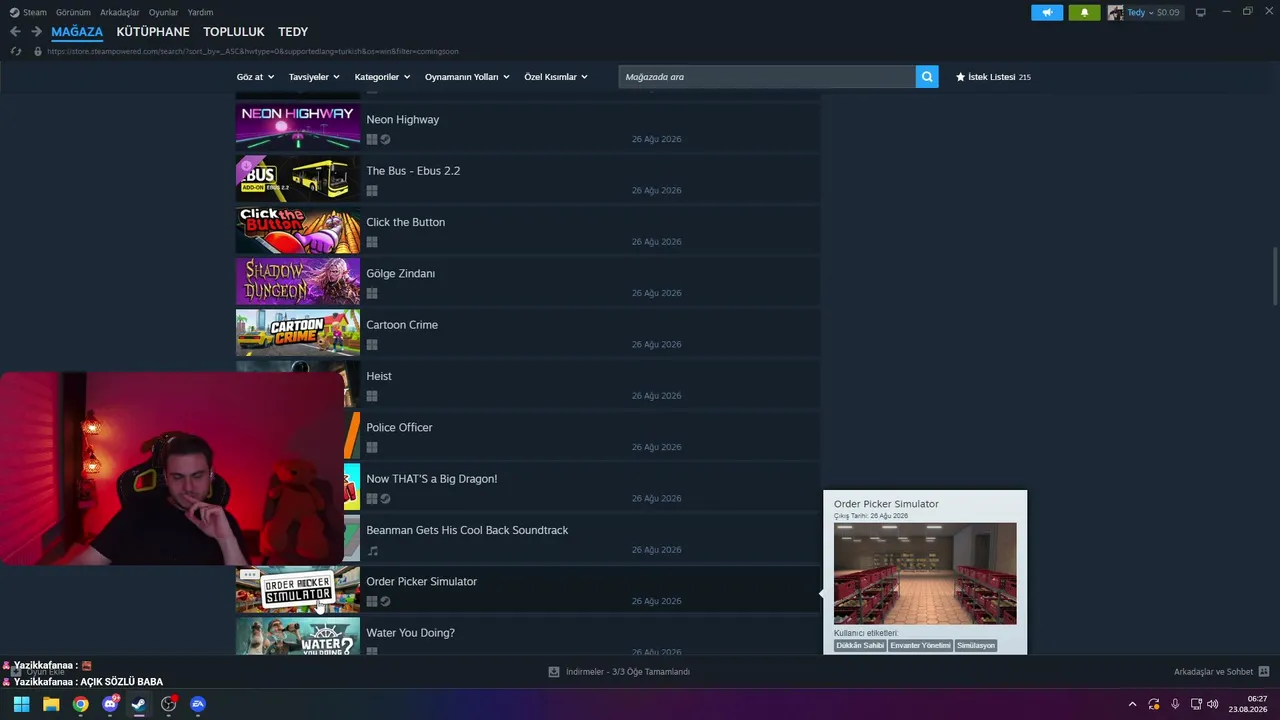Show hidden system tray icons chevron
The image size is (1280, 720).
point(1132,704)
